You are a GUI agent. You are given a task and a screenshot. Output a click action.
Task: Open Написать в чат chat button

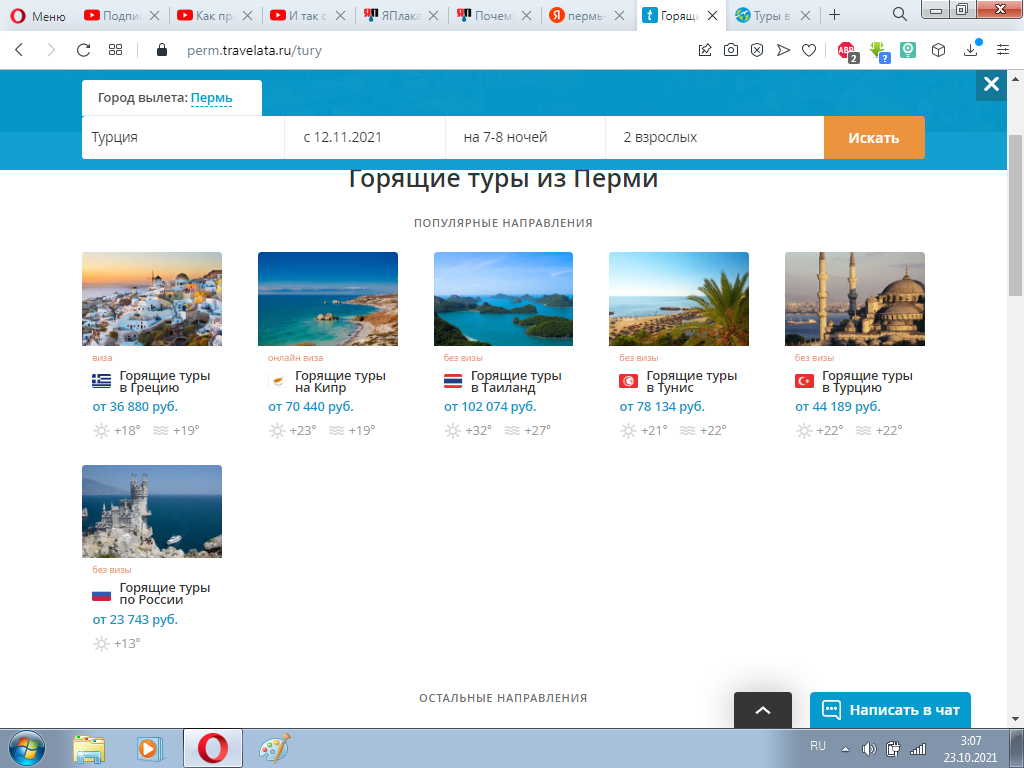[x=890, y=710]
